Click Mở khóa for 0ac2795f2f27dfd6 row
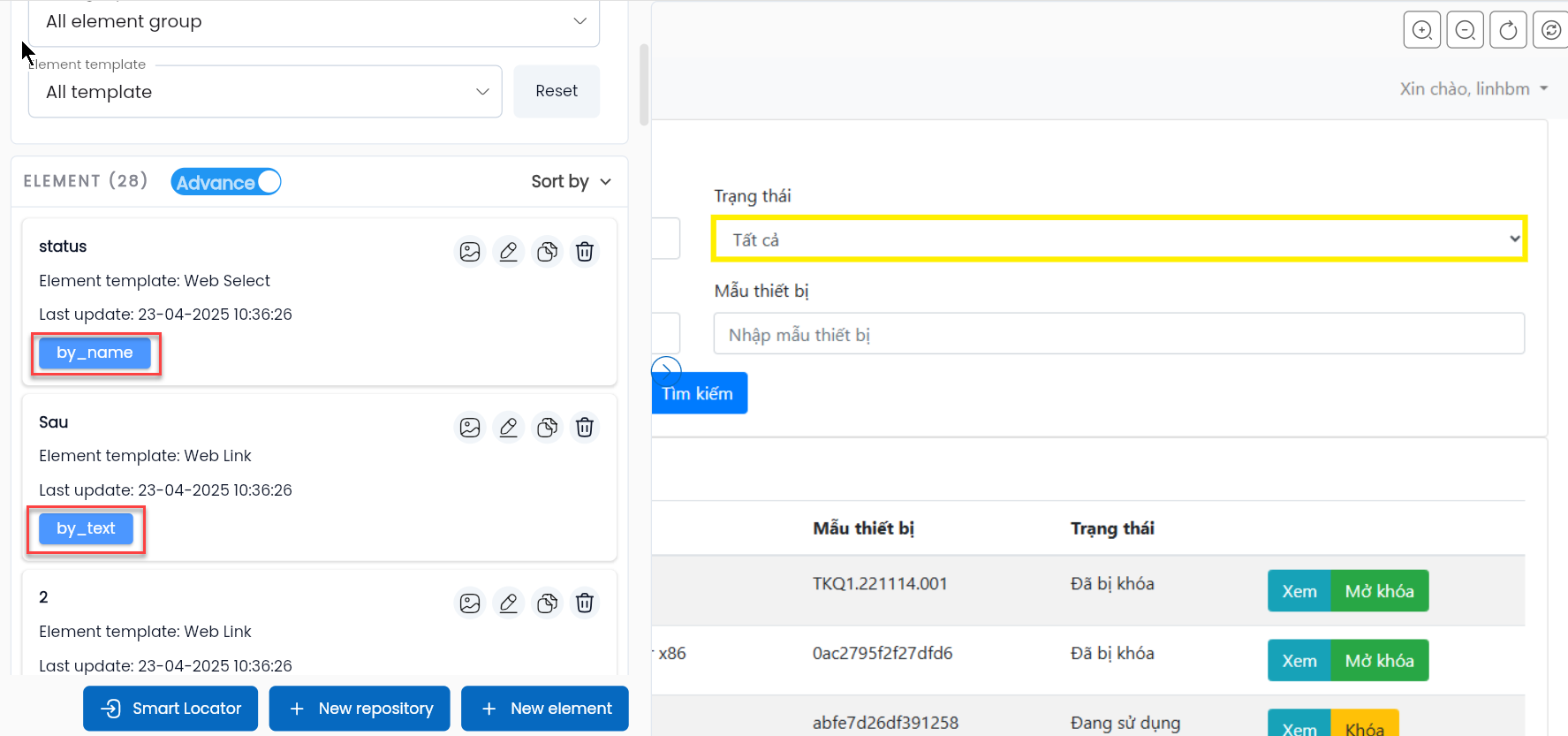Viewport: 1568px width, 736px height. point(1380,661)
